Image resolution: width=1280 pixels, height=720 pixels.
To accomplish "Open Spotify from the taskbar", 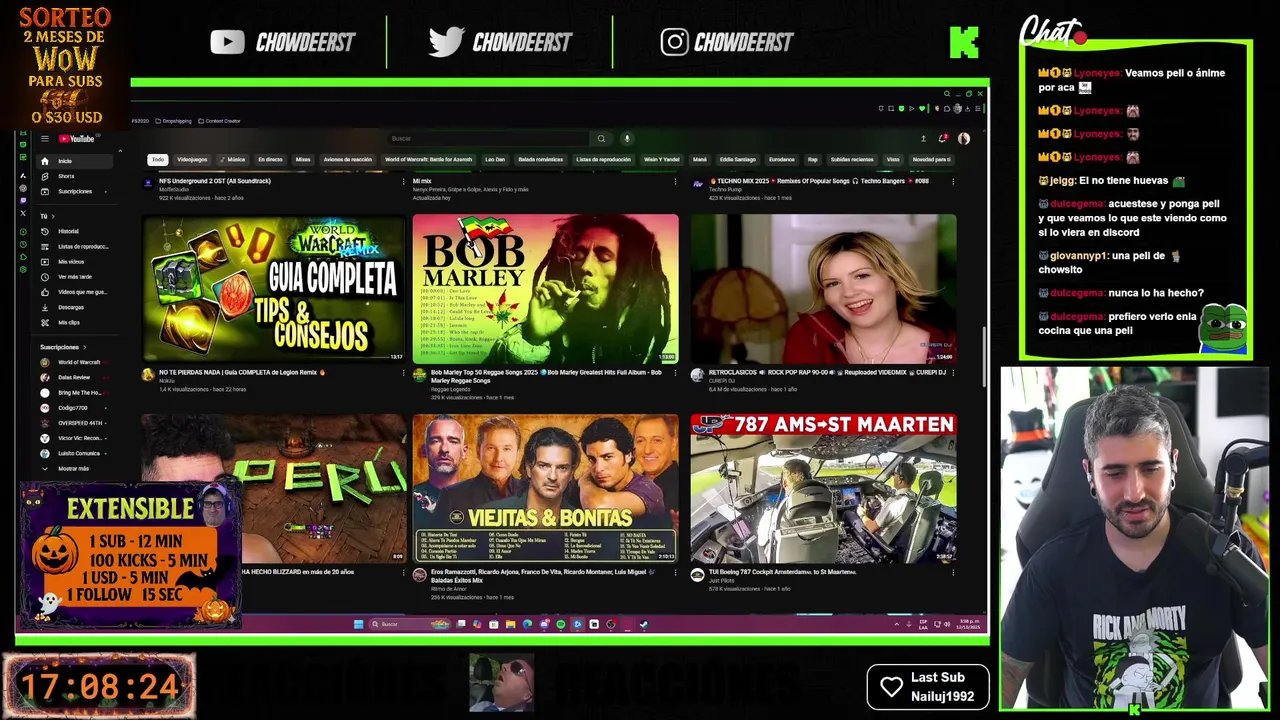I will (561, 624).
